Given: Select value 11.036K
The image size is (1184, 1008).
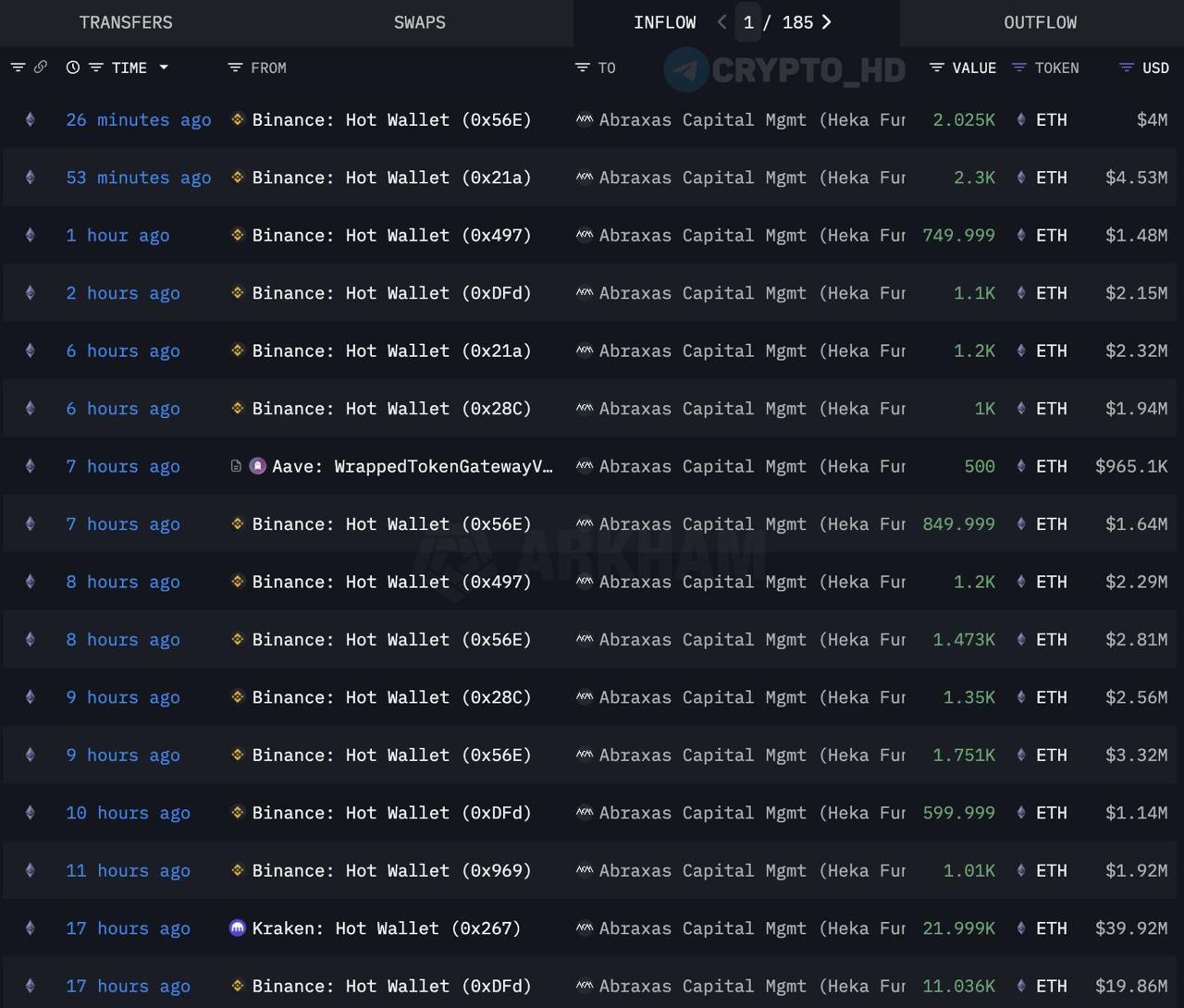Looking at the screenshot, I should (x=959, y=986).
